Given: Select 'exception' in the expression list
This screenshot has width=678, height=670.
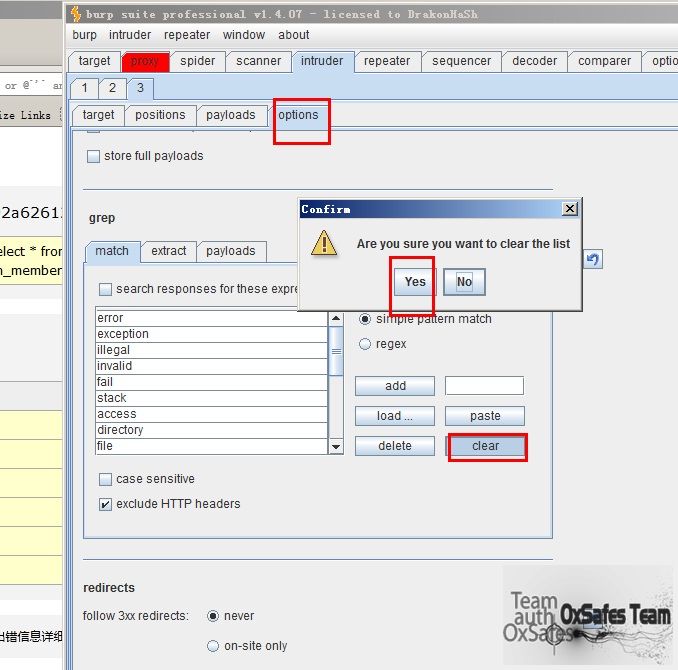Looking at the screenshot, I should (x=211, y=334).
